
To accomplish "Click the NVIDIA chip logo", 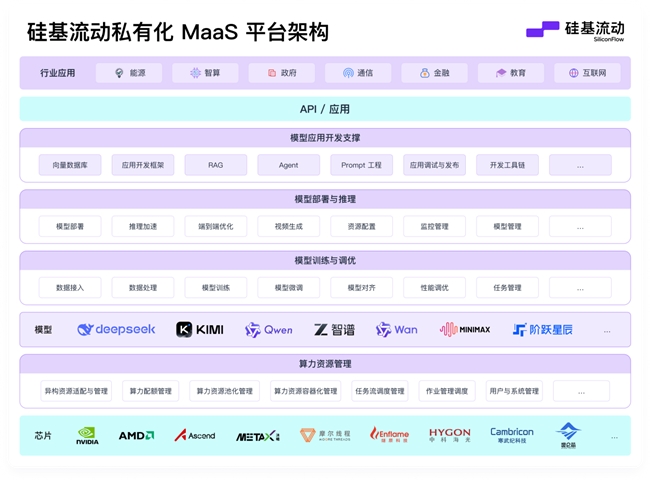I will point(88,436).
